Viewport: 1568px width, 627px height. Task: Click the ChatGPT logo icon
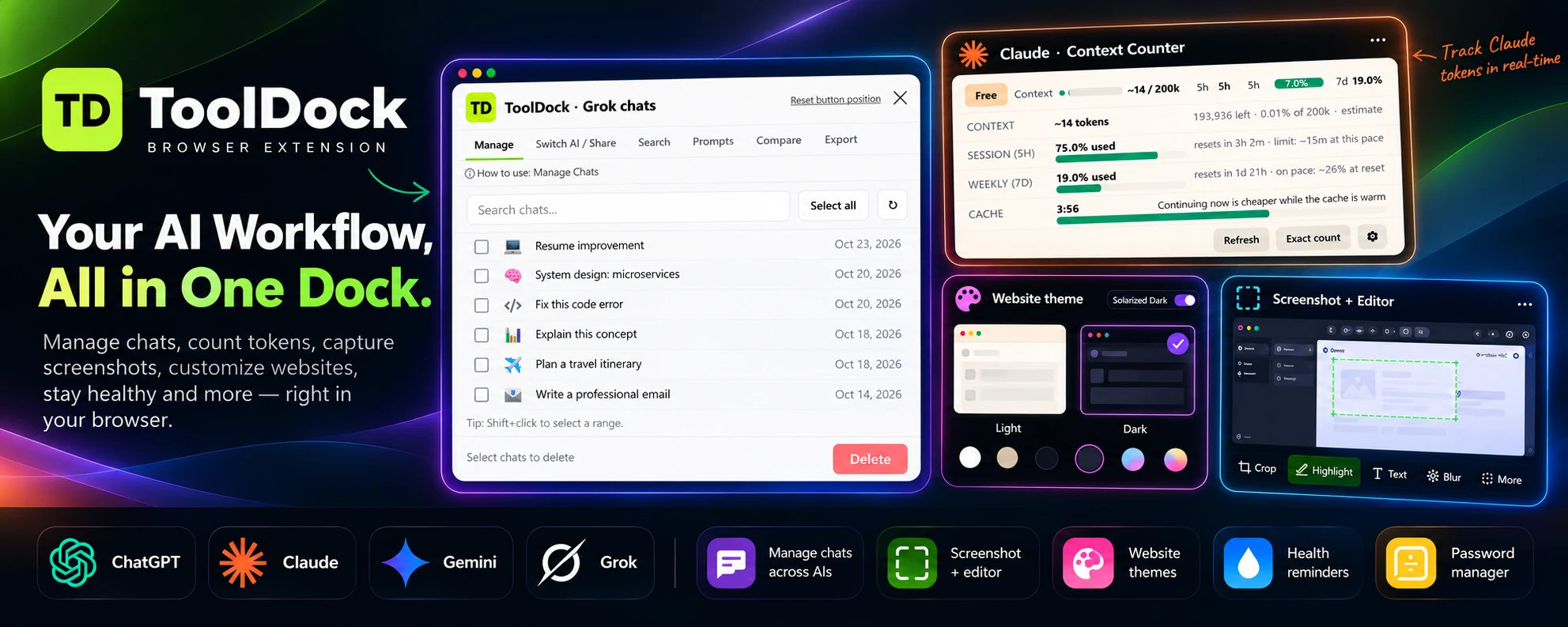pyautogui.click(x=73, y=562)
